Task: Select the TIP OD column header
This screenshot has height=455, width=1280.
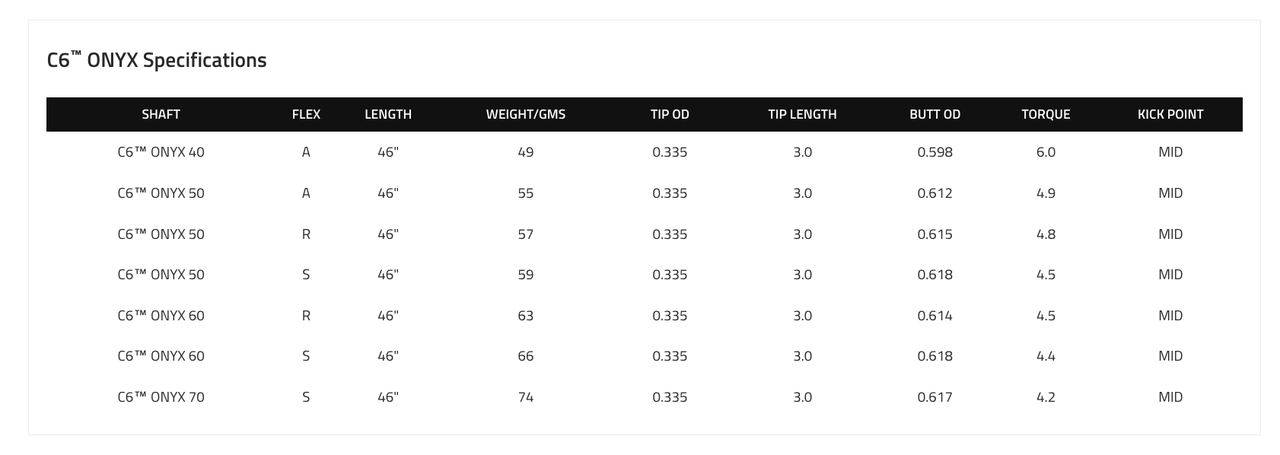Action: (670, 114)
